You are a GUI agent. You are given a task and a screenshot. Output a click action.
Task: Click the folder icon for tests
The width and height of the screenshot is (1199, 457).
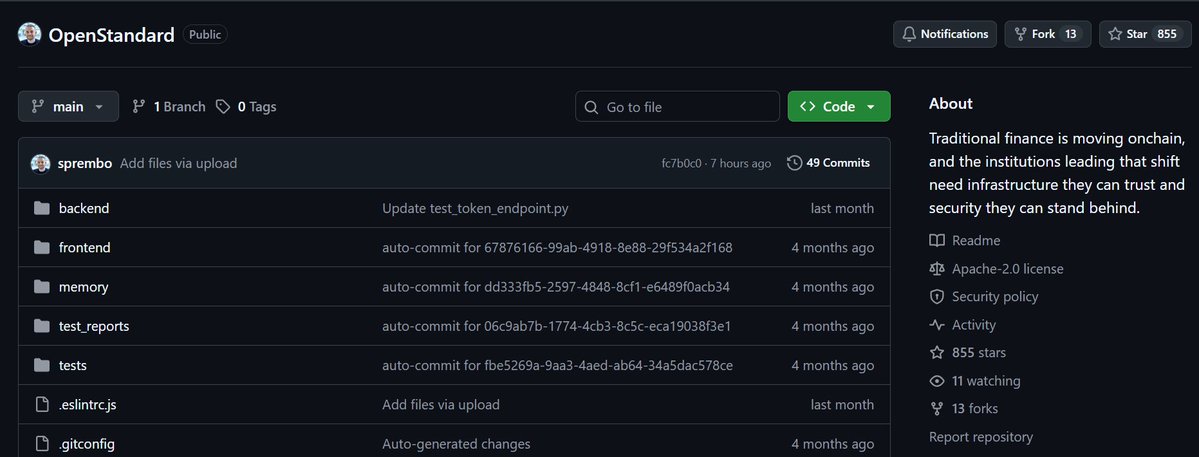[x=42, y=365]
